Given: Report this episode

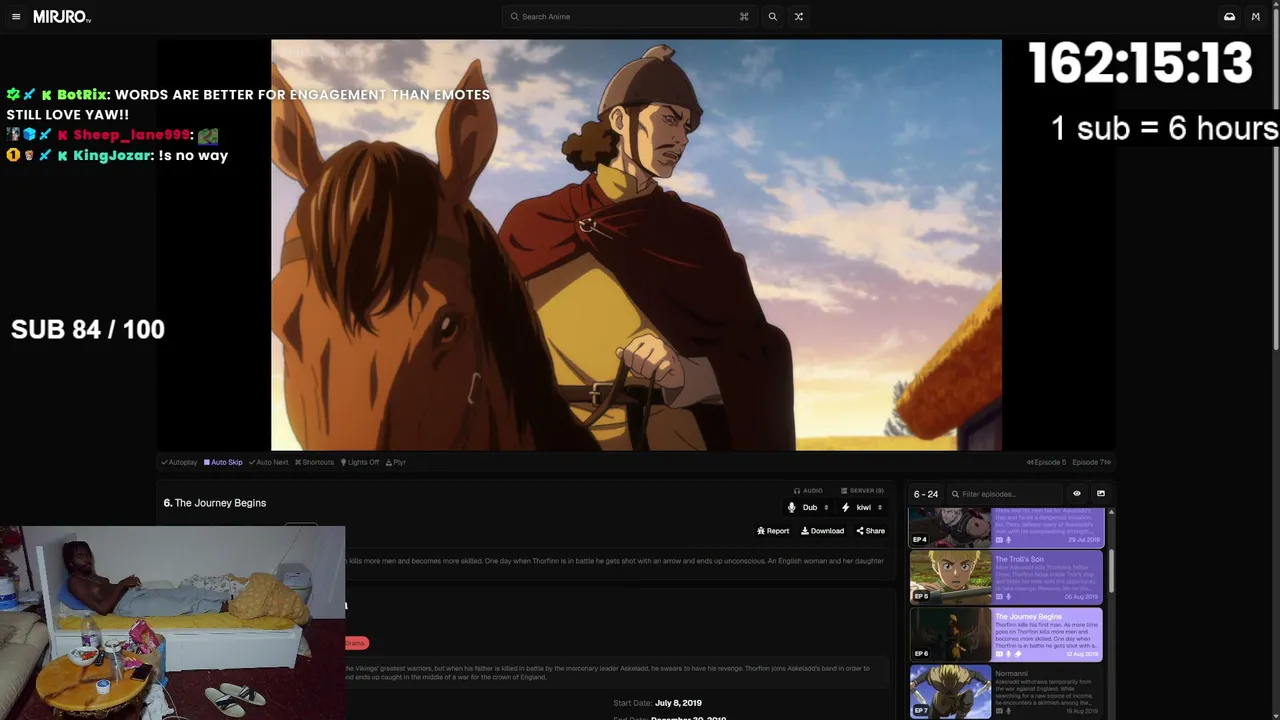Looking at the screenshot, I should (x=773, y=531).
